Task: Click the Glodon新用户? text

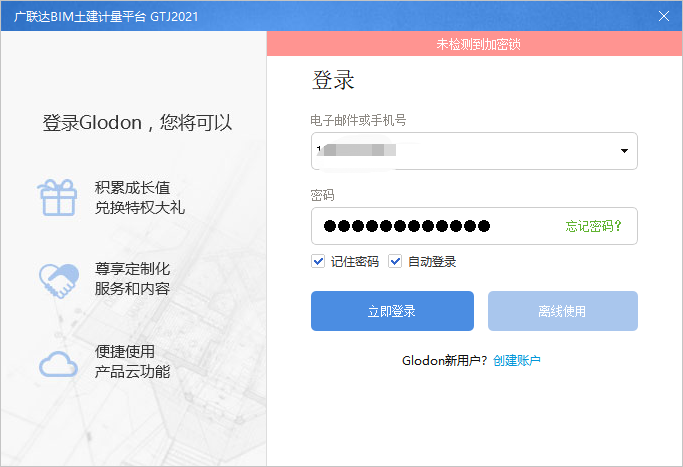Action: click(x=444, y=360)
